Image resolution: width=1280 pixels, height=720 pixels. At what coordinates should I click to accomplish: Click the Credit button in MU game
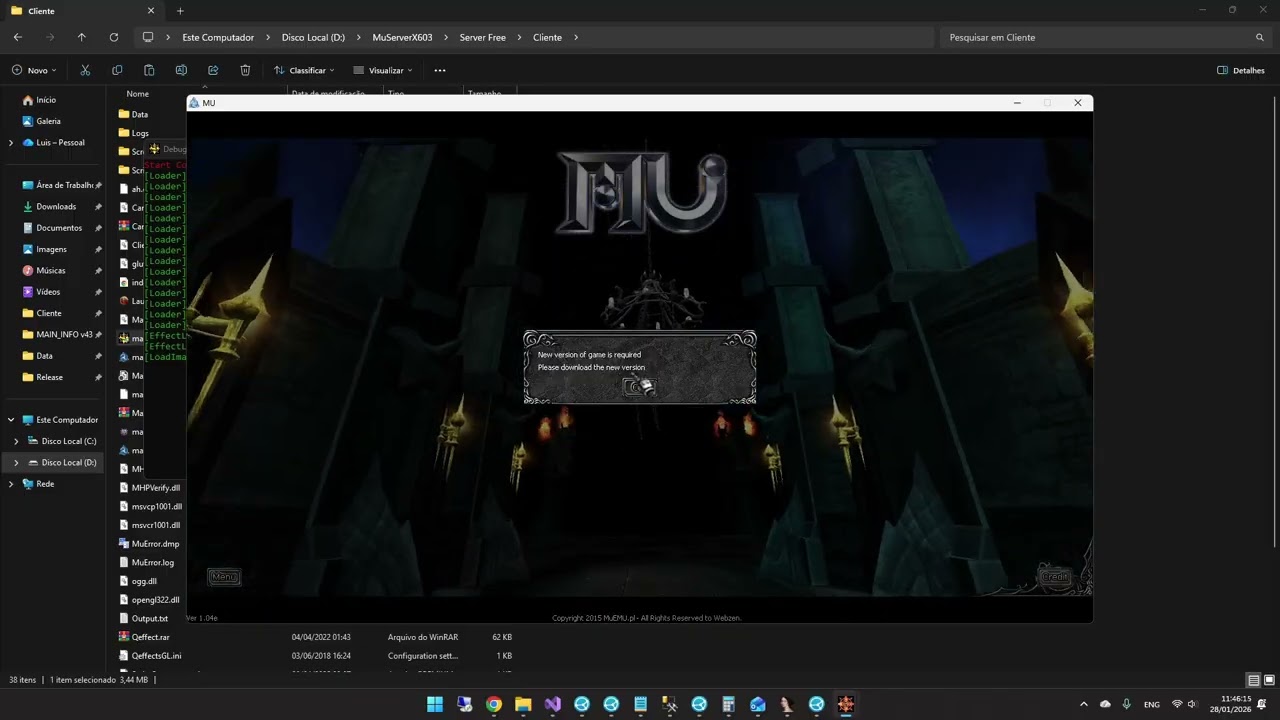tap(1056, 576)
